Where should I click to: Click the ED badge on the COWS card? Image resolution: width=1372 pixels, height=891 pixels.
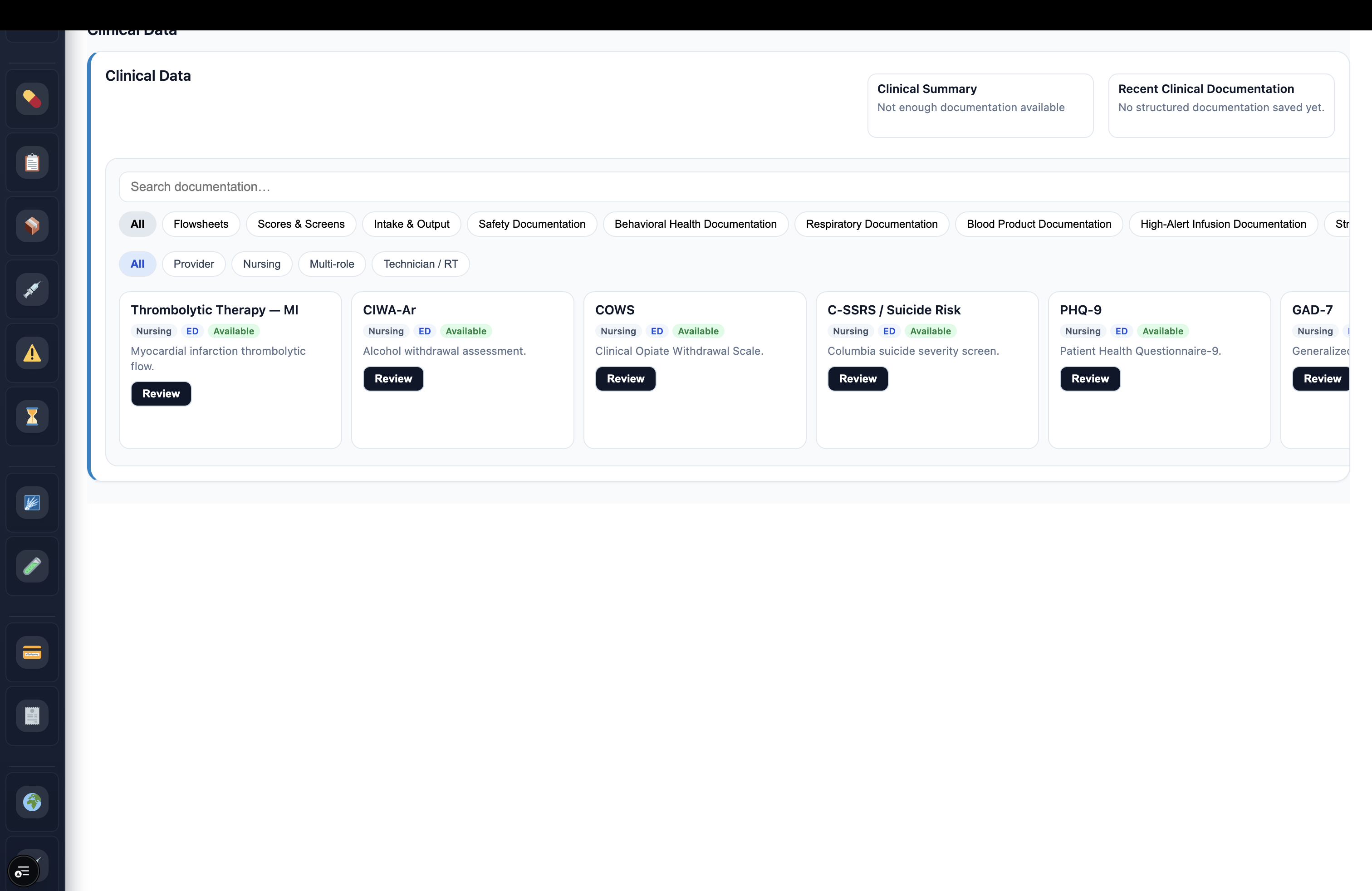[x=657, y=331]
